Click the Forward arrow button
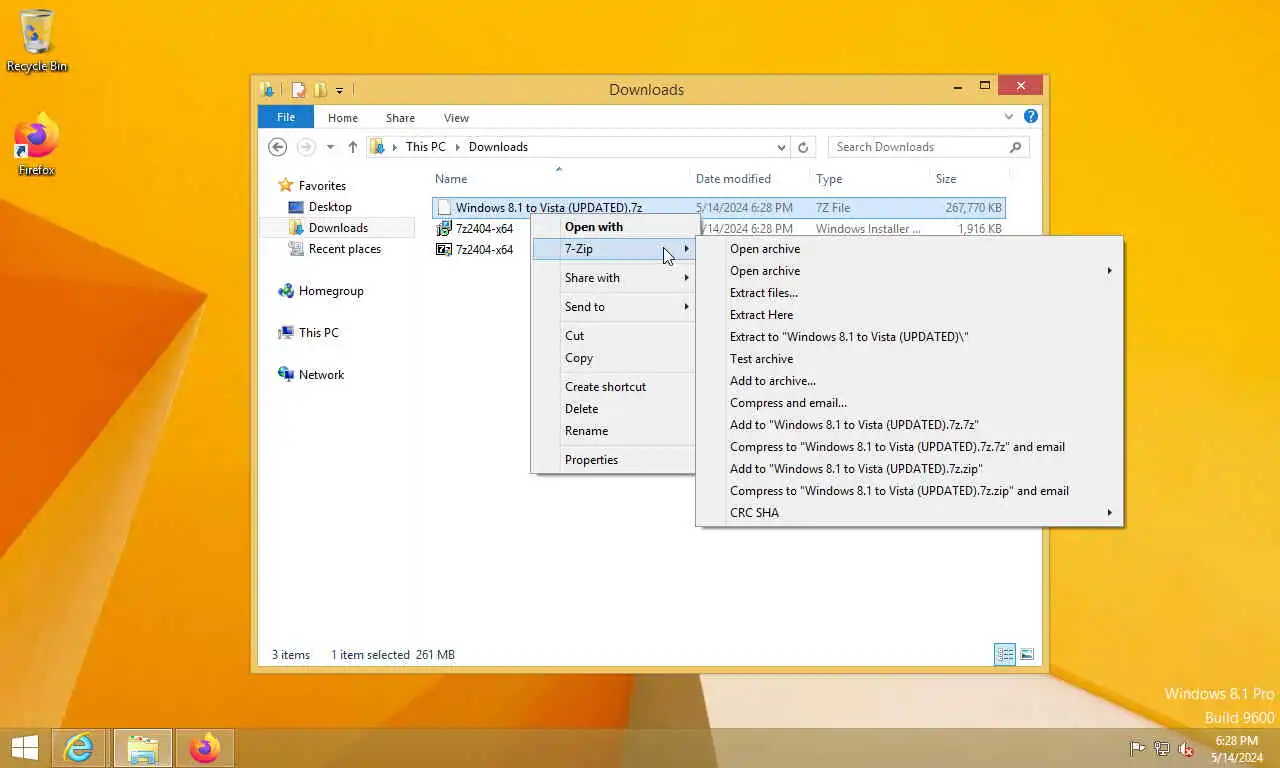The image size is (1280, 768). tap(306, 147)
